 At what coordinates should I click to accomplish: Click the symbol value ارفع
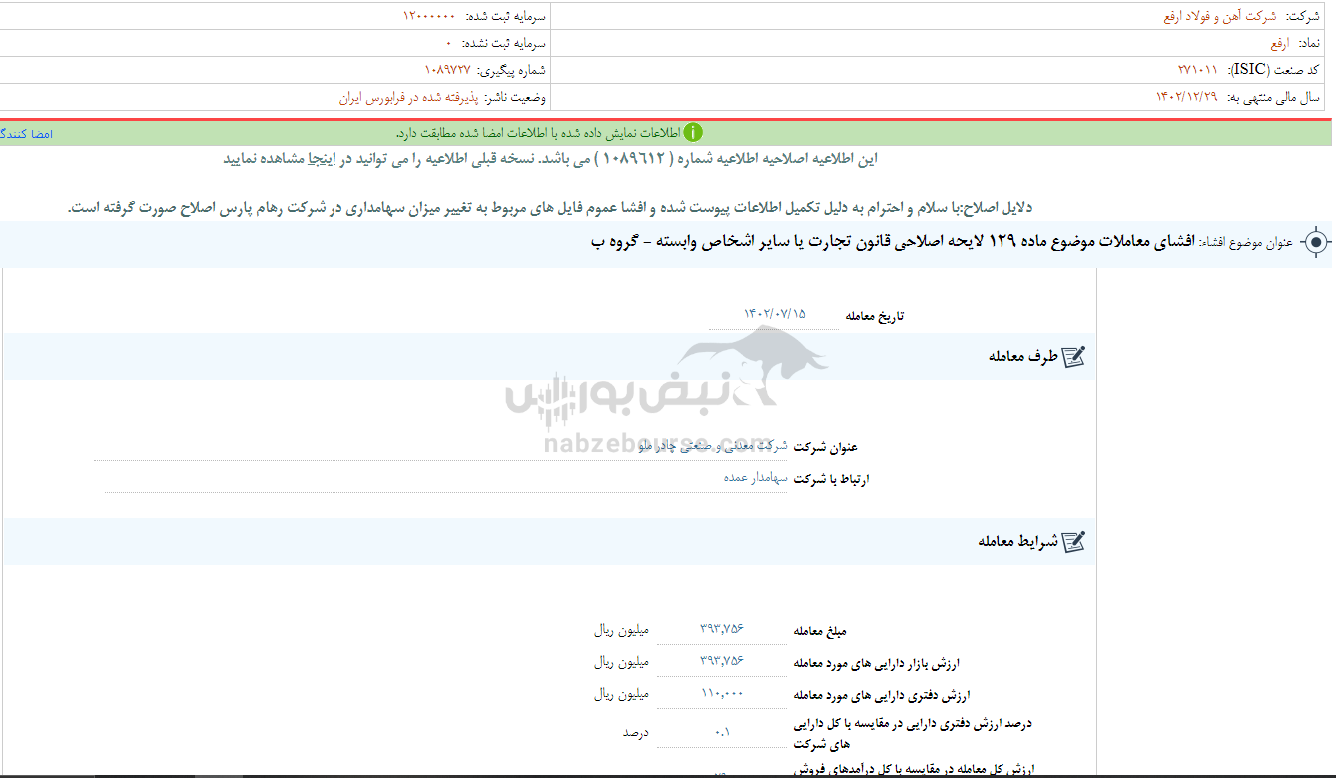[1279, 43]
